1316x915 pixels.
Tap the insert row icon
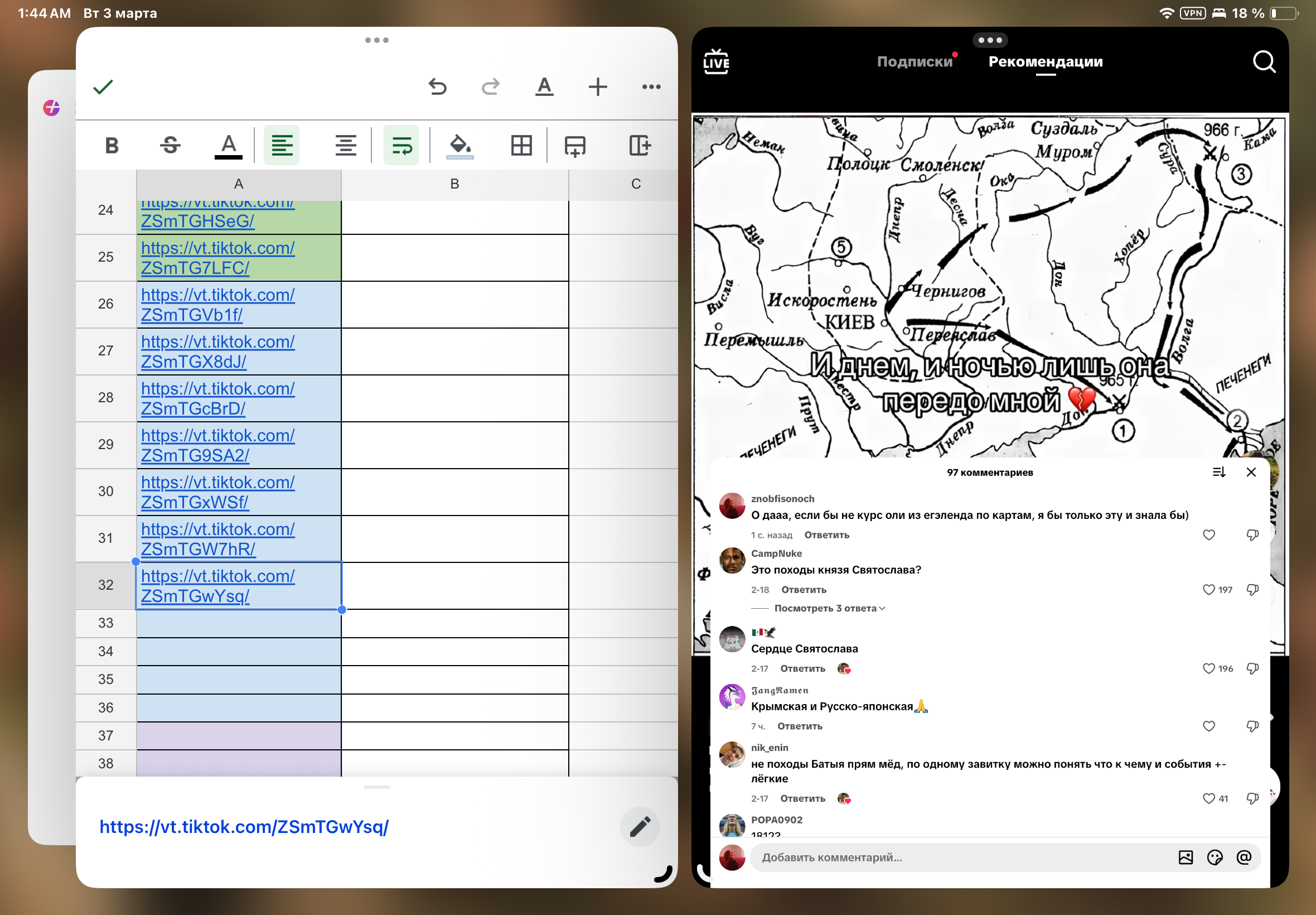pos(575,146)
